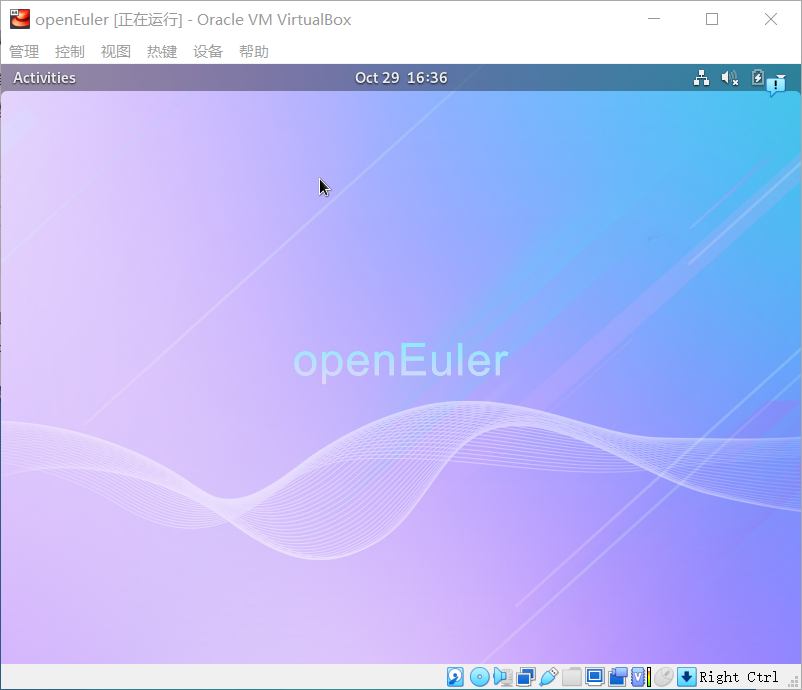The width and height of the screenshot is (802, 690).
Task: Open the 设备 menu
Action: [208, 52]
